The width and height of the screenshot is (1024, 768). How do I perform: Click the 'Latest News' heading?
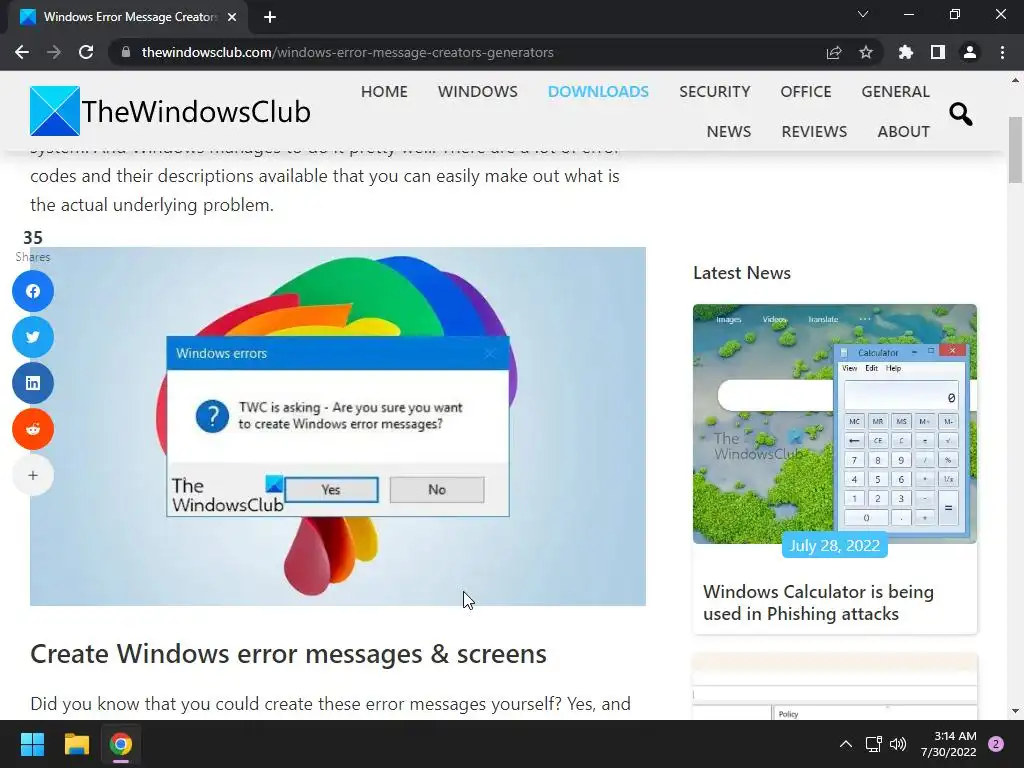point(742,273)
